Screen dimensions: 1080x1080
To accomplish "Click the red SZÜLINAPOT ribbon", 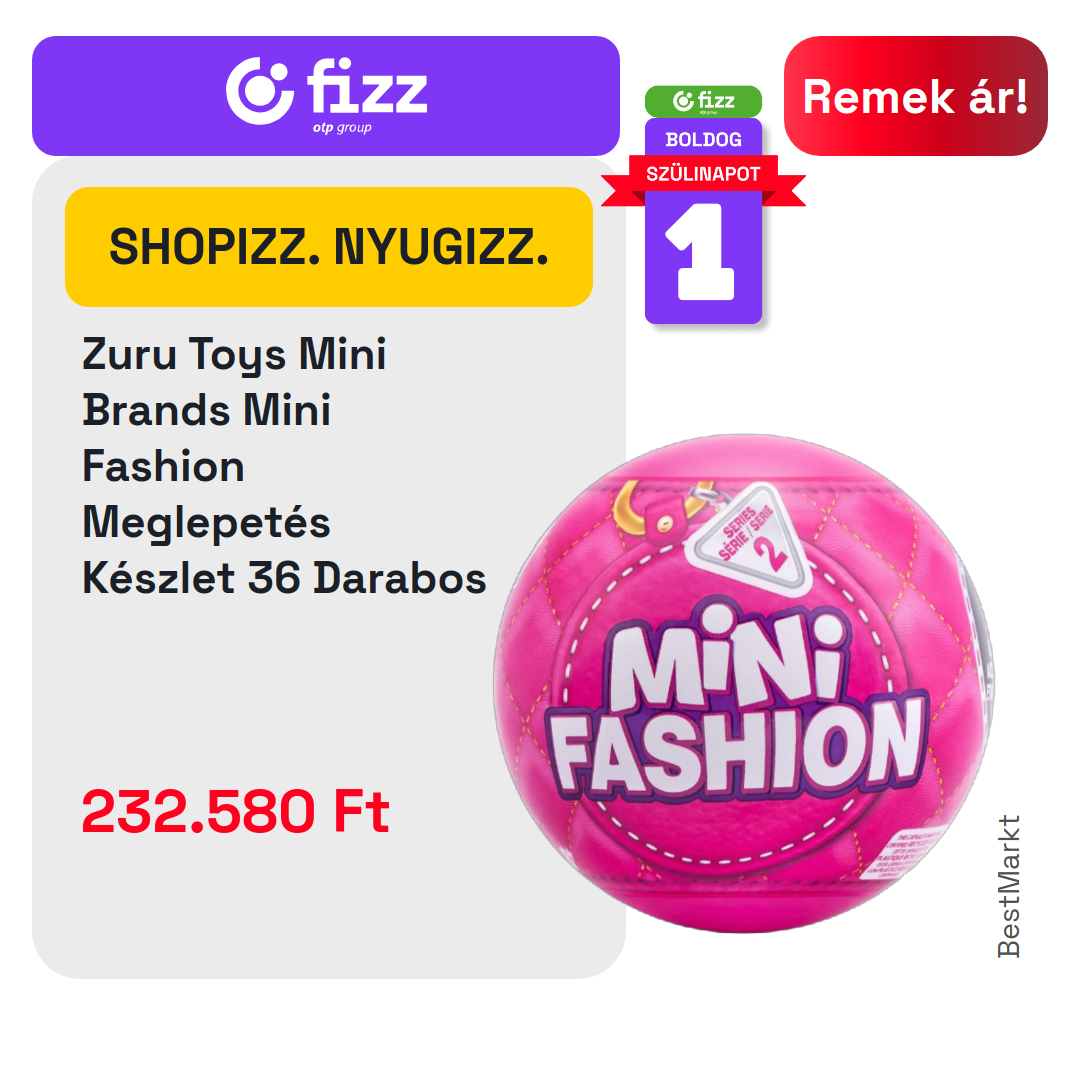I will click(x=703, y=177).
